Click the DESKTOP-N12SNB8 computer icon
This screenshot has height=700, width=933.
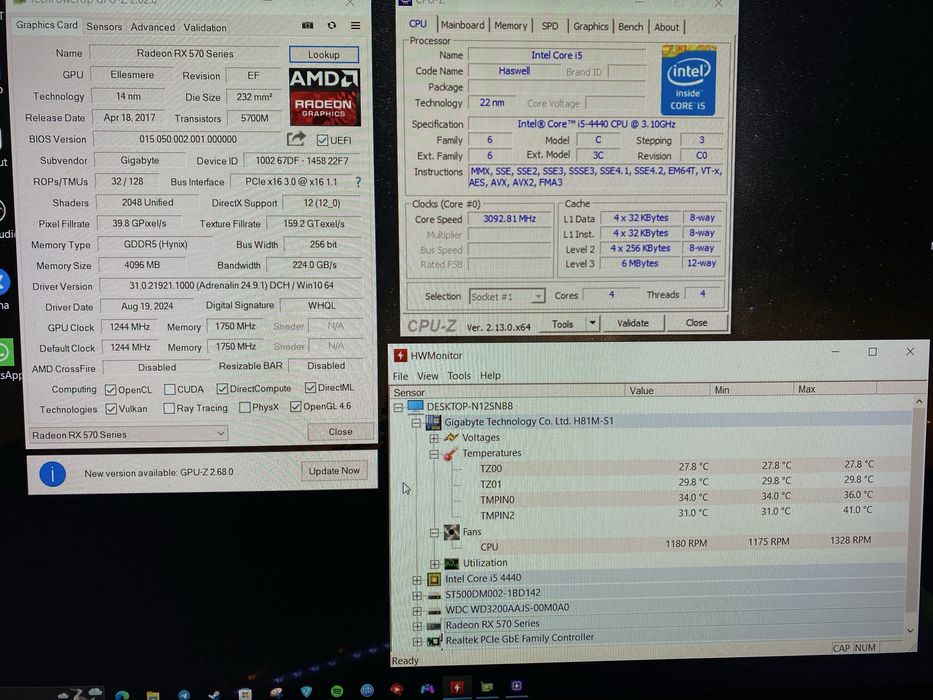coord(415,406)
